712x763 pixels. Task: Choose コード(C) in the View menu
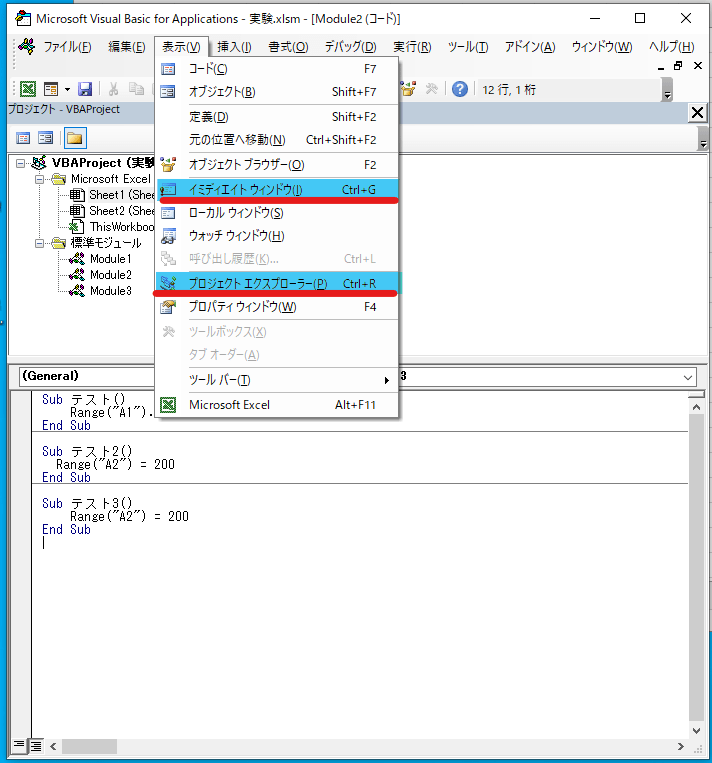click(x=277, y=69)
